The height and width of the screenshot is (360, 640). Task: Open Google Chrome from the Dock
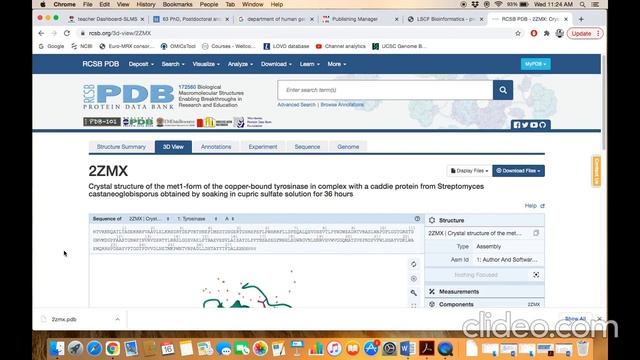pos(112,348)
